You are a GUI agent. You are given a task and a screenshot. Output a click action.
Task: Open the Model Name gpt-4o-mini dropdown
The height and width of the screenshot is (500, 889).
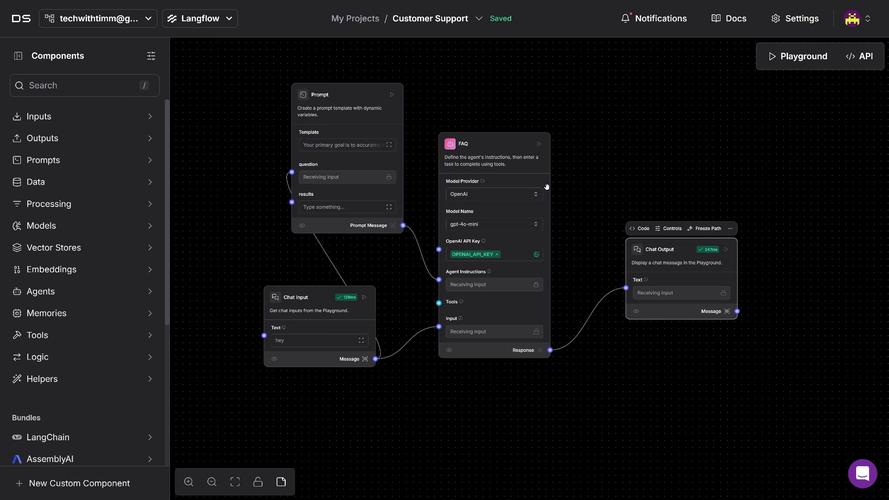(494, 224)
